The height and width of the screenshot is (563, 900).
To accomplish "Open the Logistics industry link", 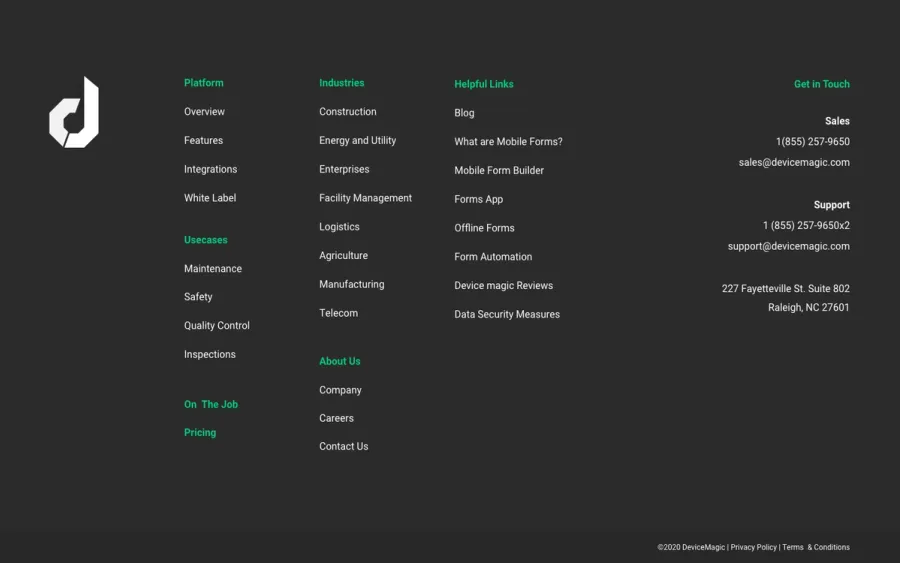I will coord(339,227).
